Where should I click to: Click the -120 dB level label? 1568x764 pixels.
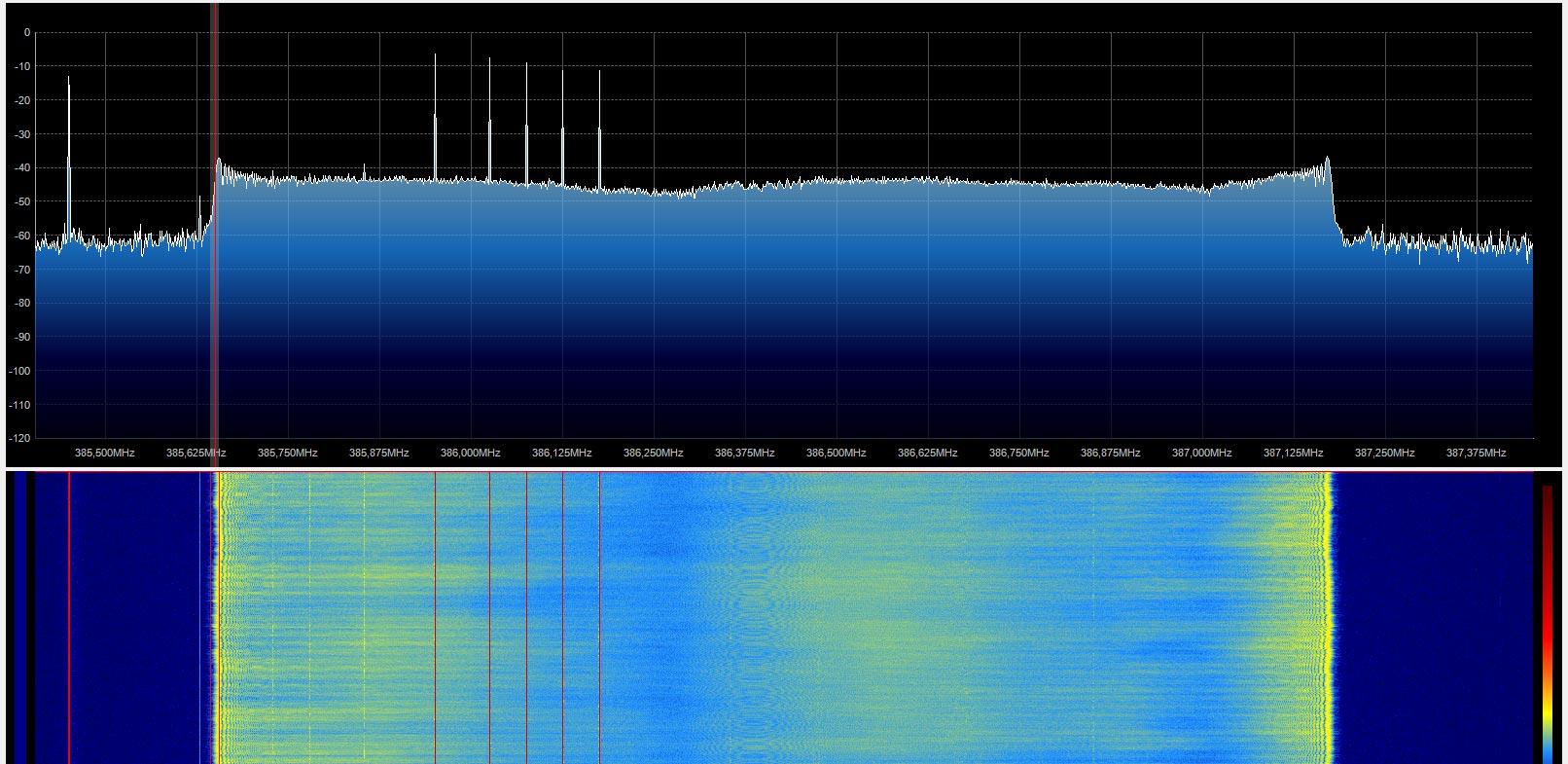click(x=19, y=439)
